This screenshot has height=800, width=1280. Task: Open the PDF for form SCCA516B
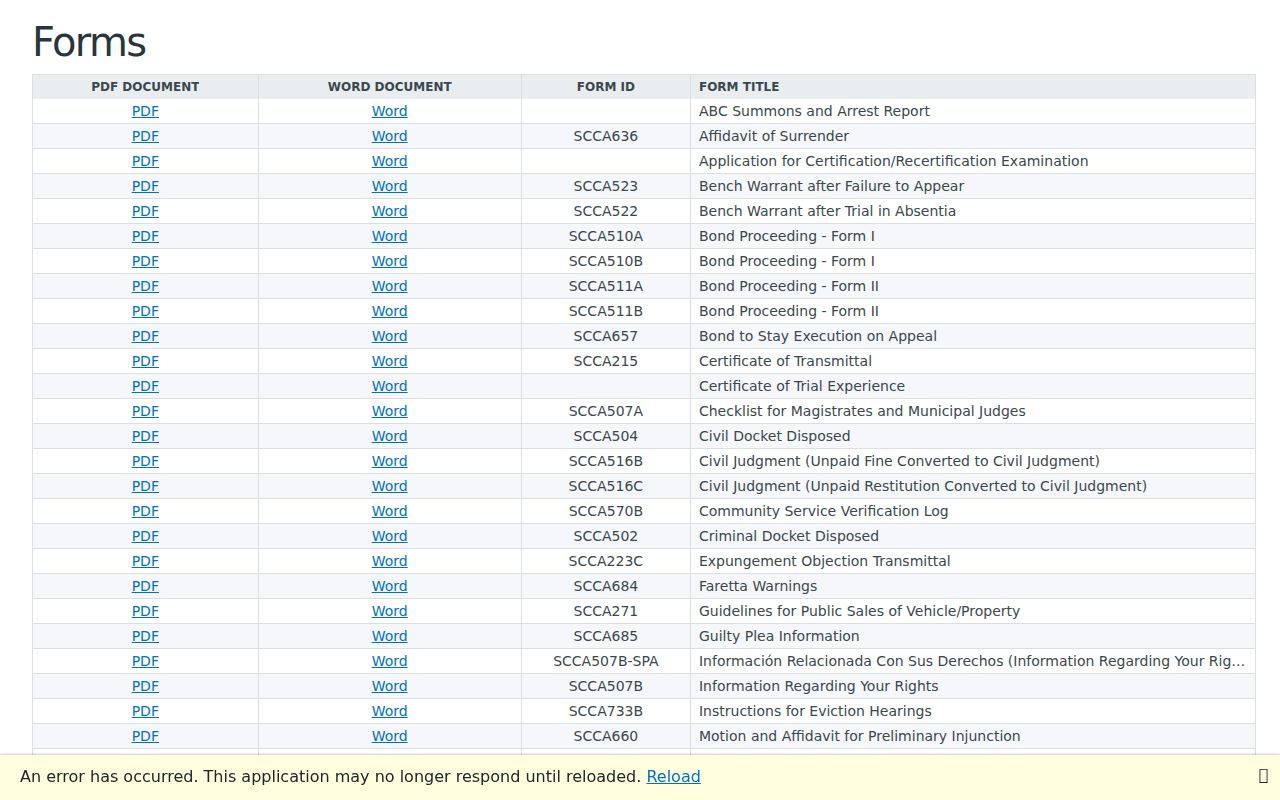[145, 461]
